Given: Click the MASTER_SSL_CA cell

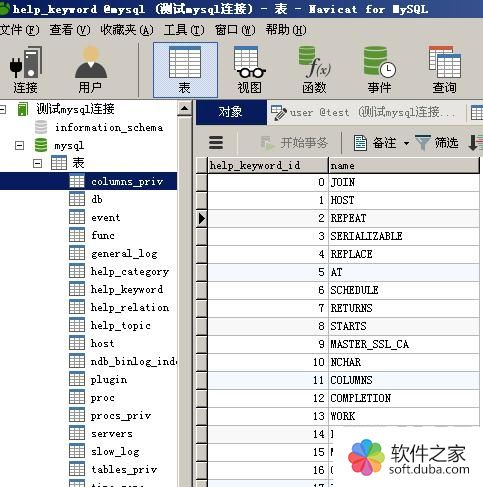Looking at the screenshot, I should point(404,344).
